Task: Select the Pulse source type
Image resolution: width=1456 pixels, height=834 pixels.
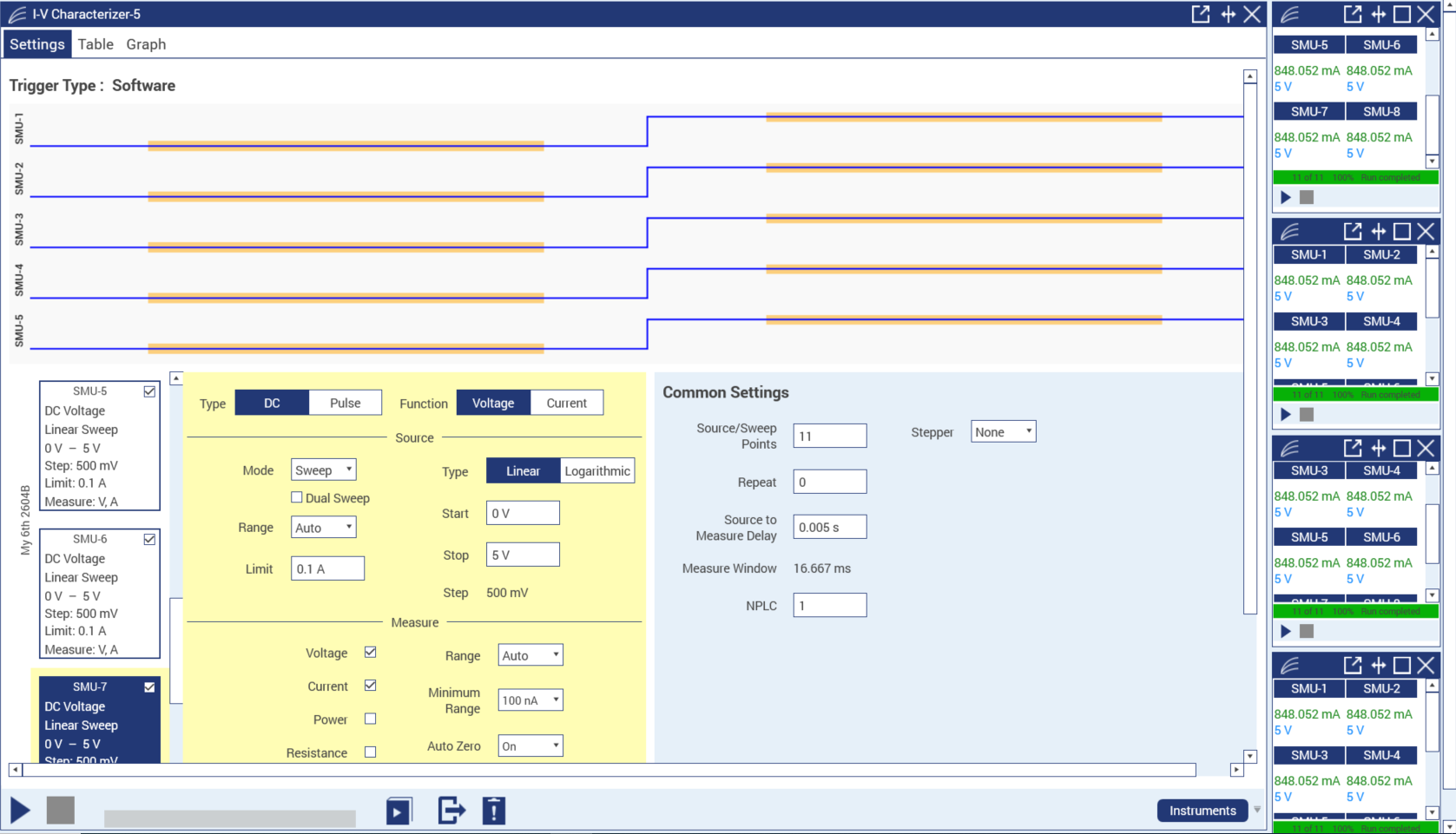Action: point(345,403)
